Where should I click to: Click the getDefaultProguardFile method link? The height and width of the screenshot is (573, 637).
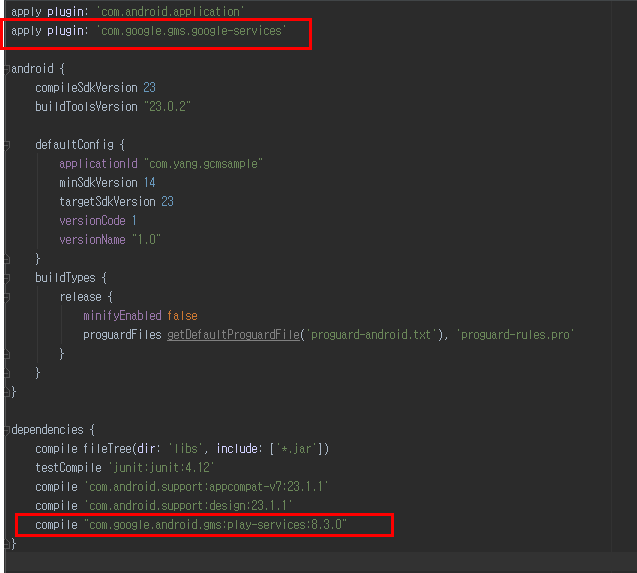click(x=234, y=335)
